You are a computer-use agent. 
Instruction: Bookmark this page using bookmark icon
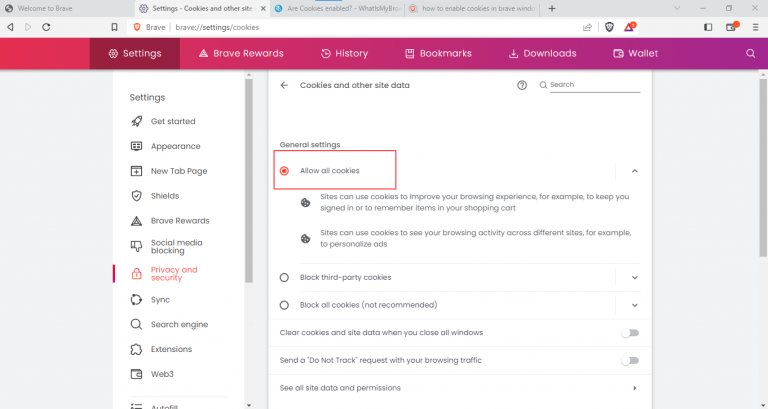(115, 27)
